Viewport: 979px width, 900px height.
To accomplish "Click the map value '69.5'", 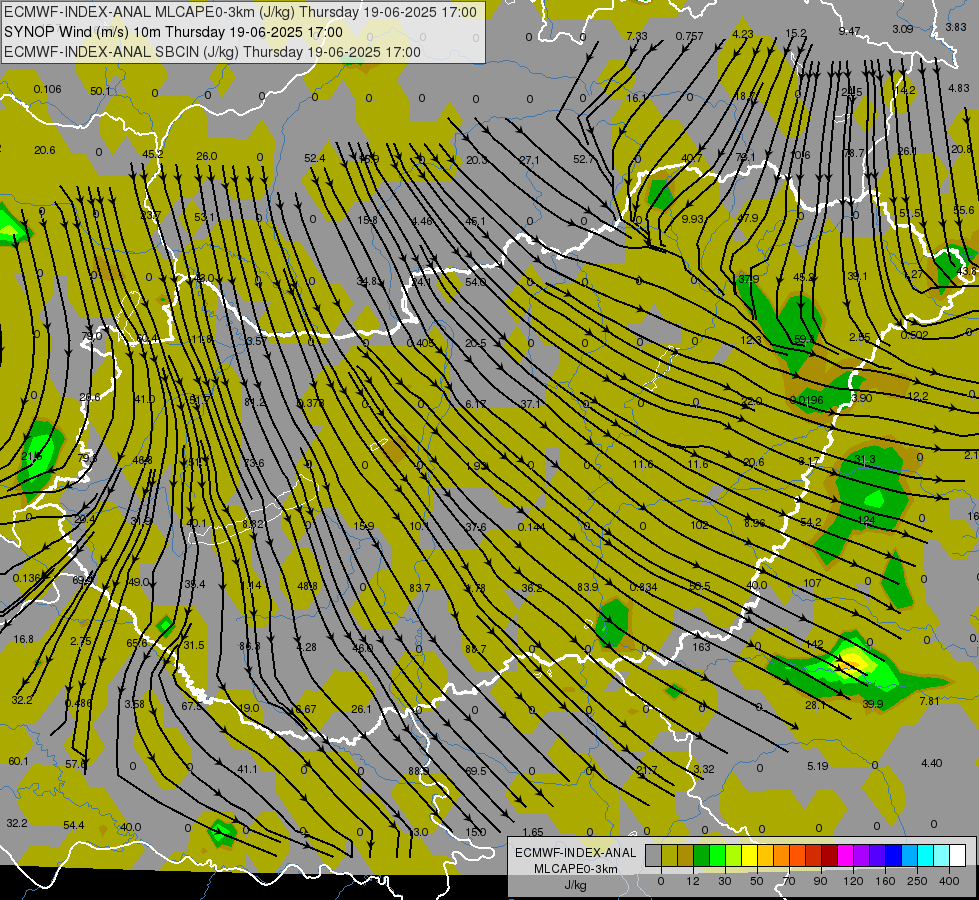I will pyautogui.click(x=476, y=771).
